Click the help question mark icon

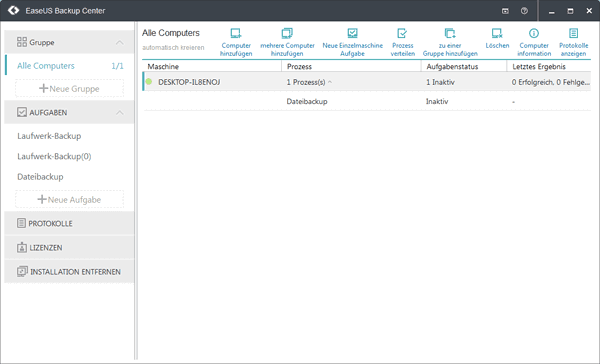click(524, 11)
